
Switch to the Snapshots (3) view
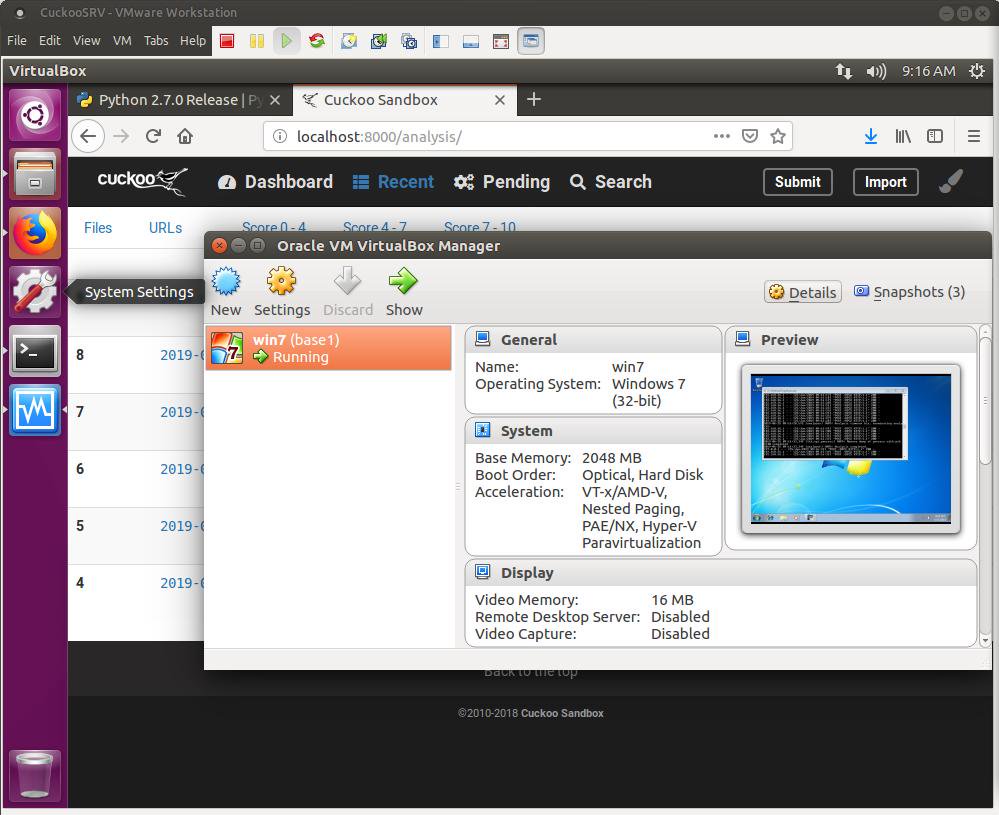[908, 292]
